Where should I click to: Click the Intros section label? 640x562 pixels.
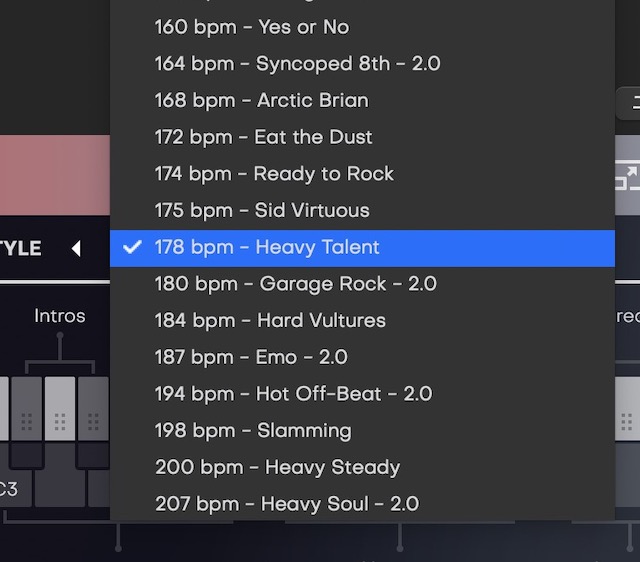coord(59,316)
